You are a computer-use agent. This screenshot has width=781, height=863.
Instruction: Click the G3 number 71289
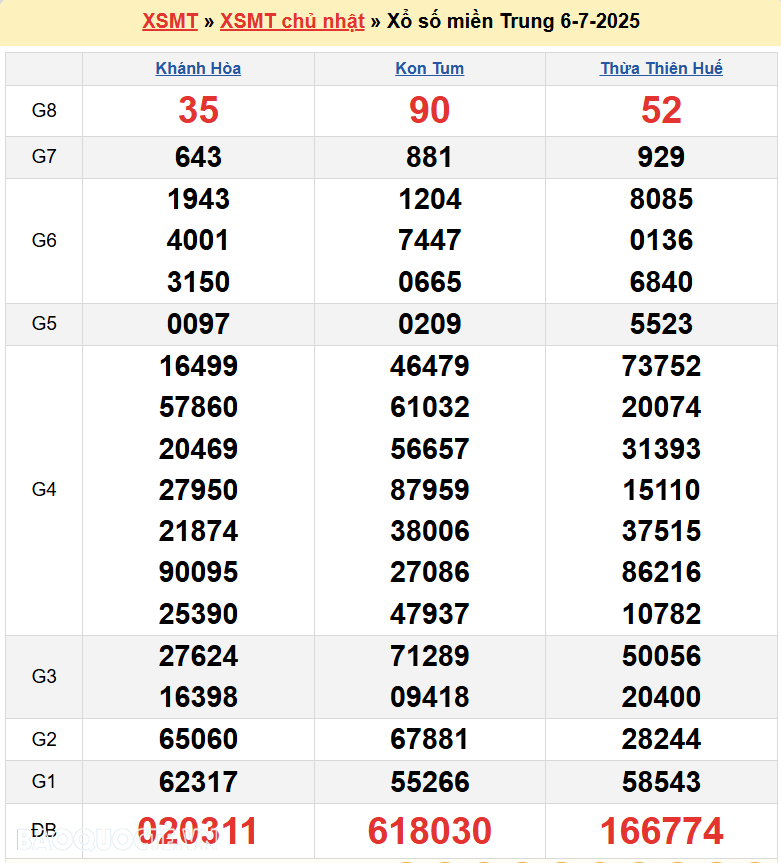(430, 656)
